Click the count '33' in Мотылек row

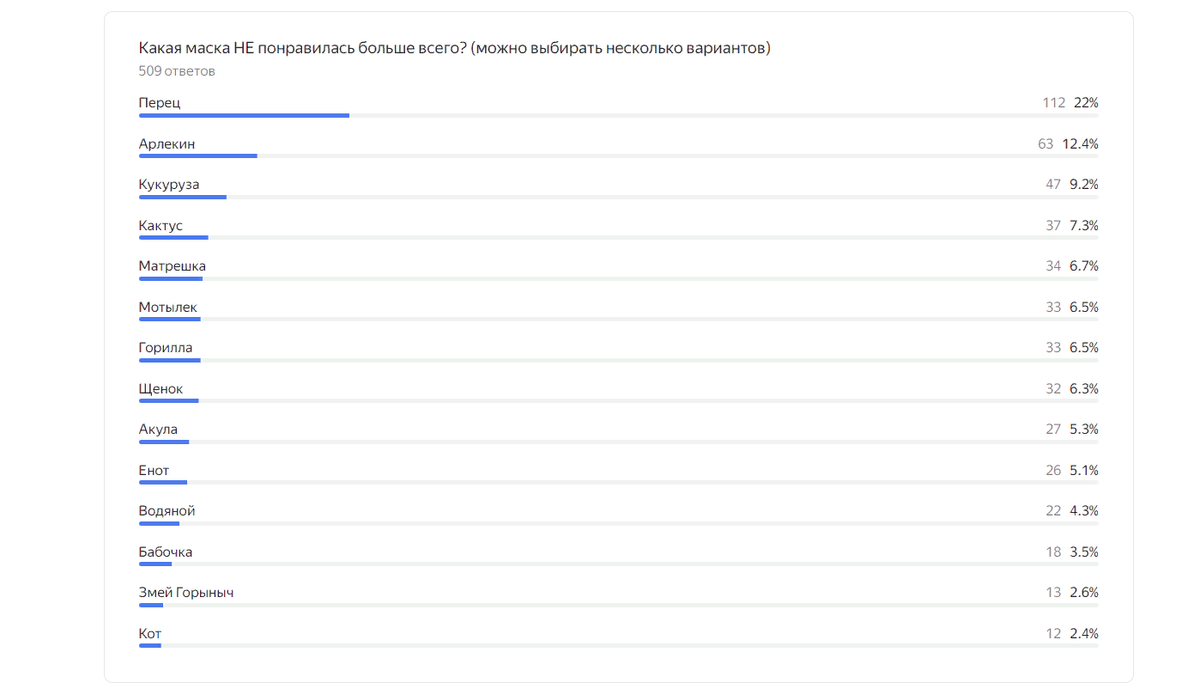(x=1053, y=307)
